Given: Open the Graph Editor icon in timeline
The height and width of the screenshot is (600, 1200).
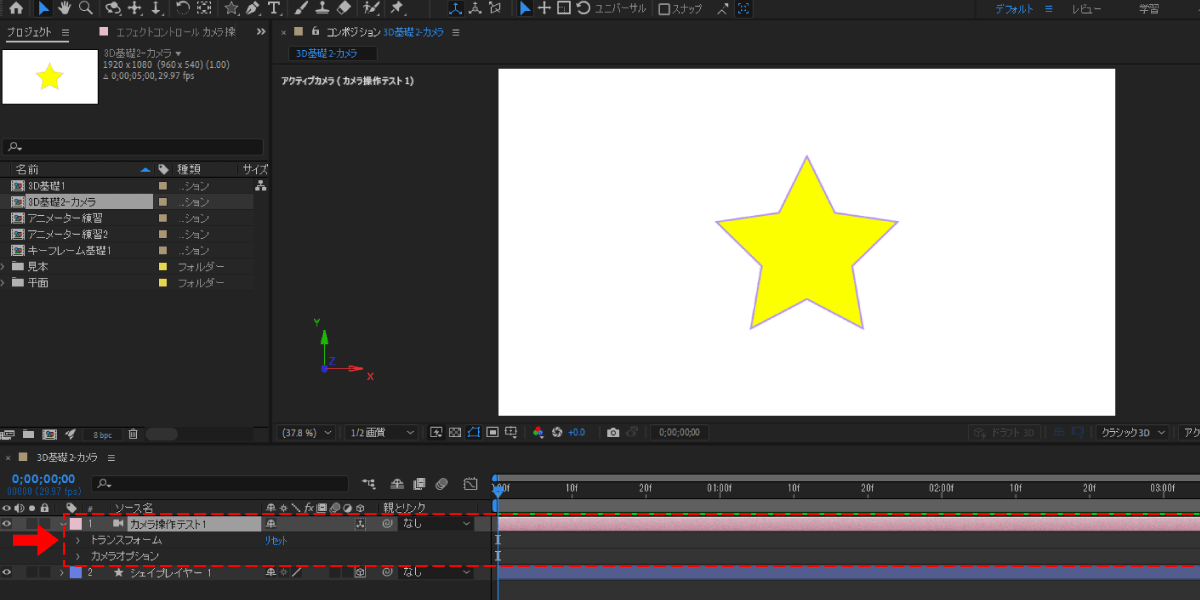Looking at the screenshot, I should click(x=472, y=483).
